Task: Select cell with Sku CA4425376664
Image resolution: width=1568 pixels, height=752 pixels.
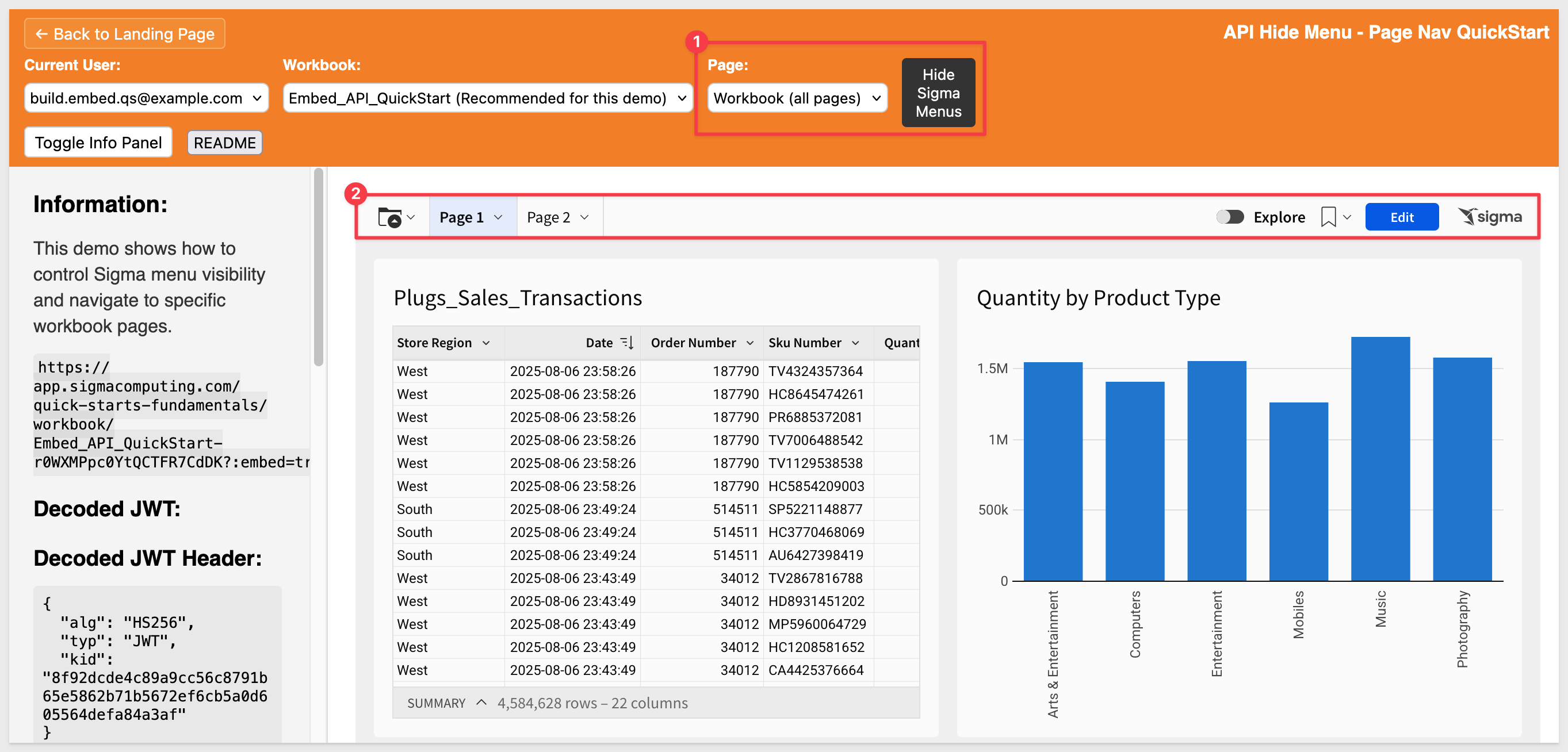Action: click(817, 670)
